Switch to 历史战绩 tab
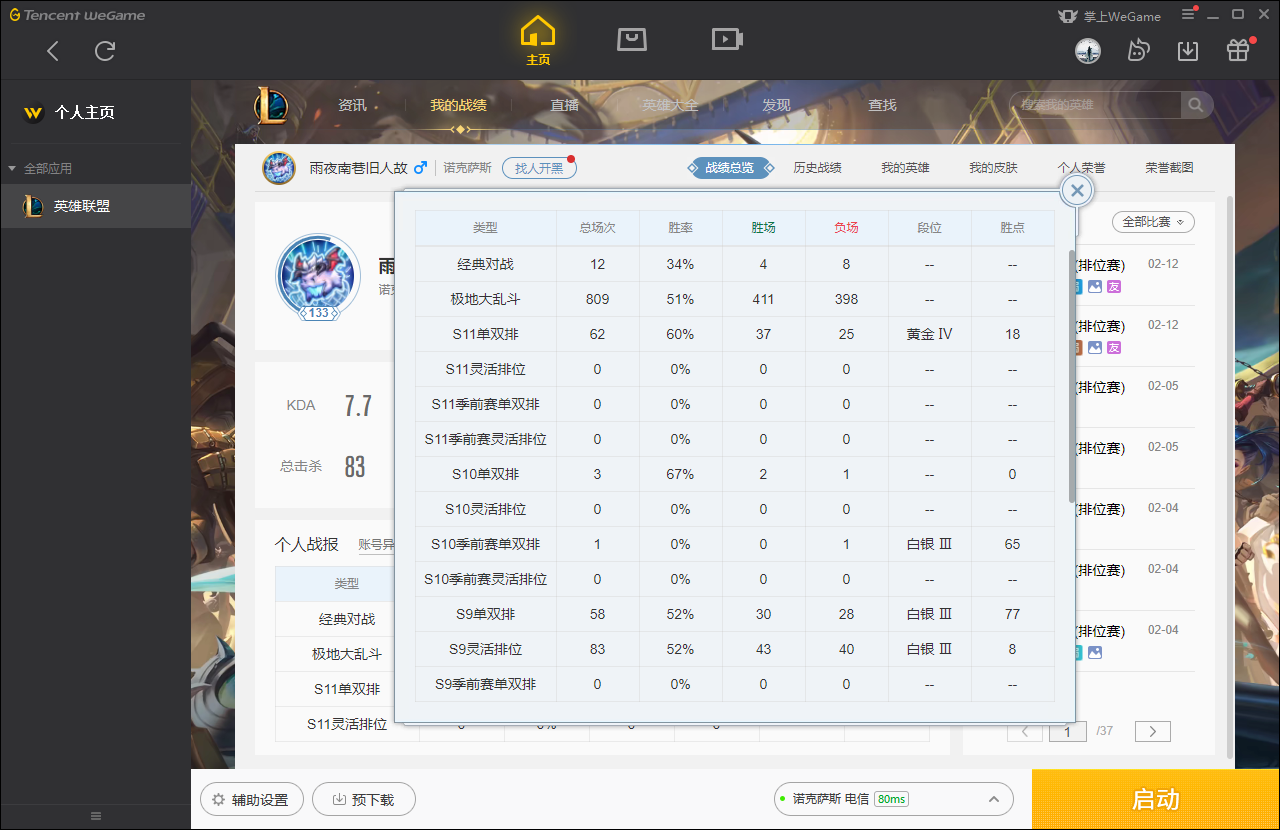 tap(817, 168)
